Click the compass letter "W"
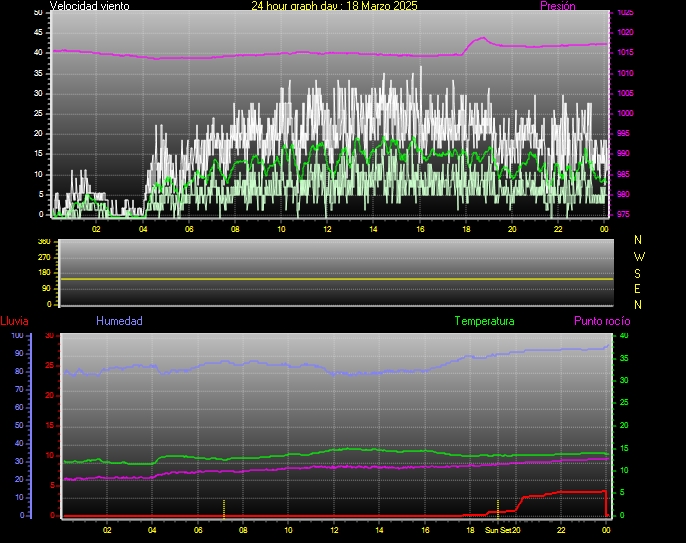This screenshot has height=543, width=686. point(639,256)
